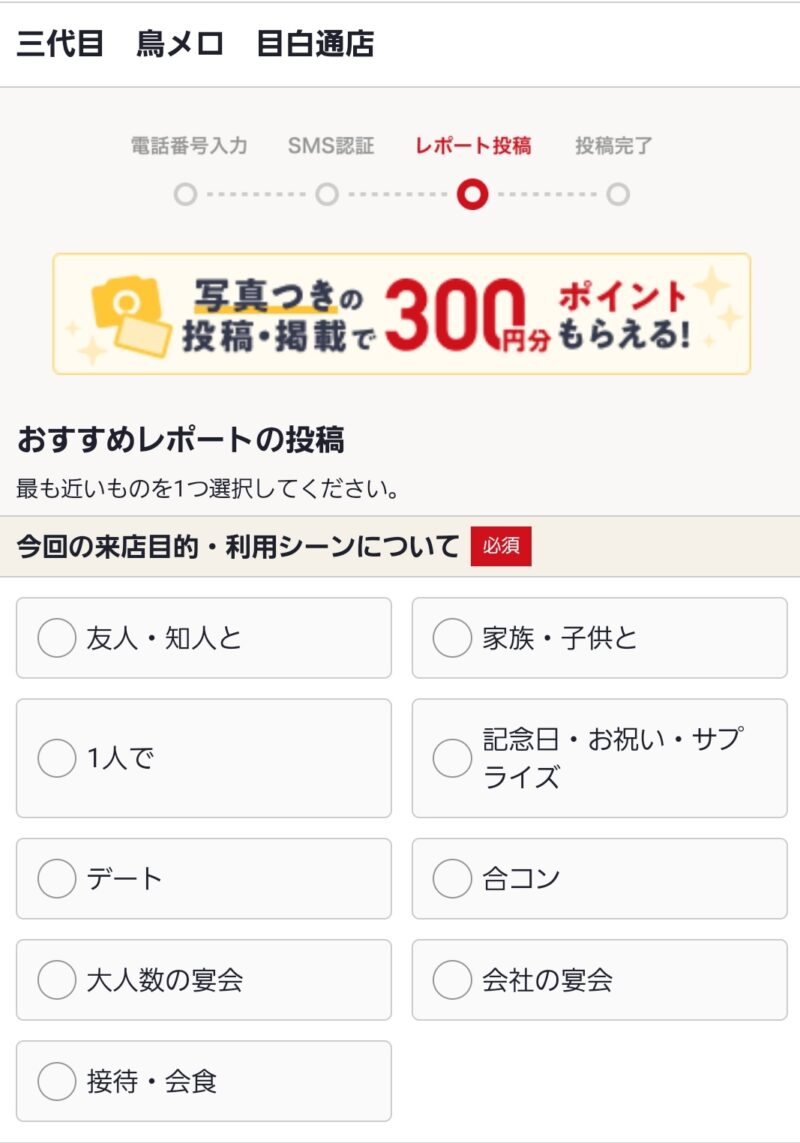800x1143 pixels.
Task: Choose the 会社の宴会 radio option
Action: (x=452, y=980)
